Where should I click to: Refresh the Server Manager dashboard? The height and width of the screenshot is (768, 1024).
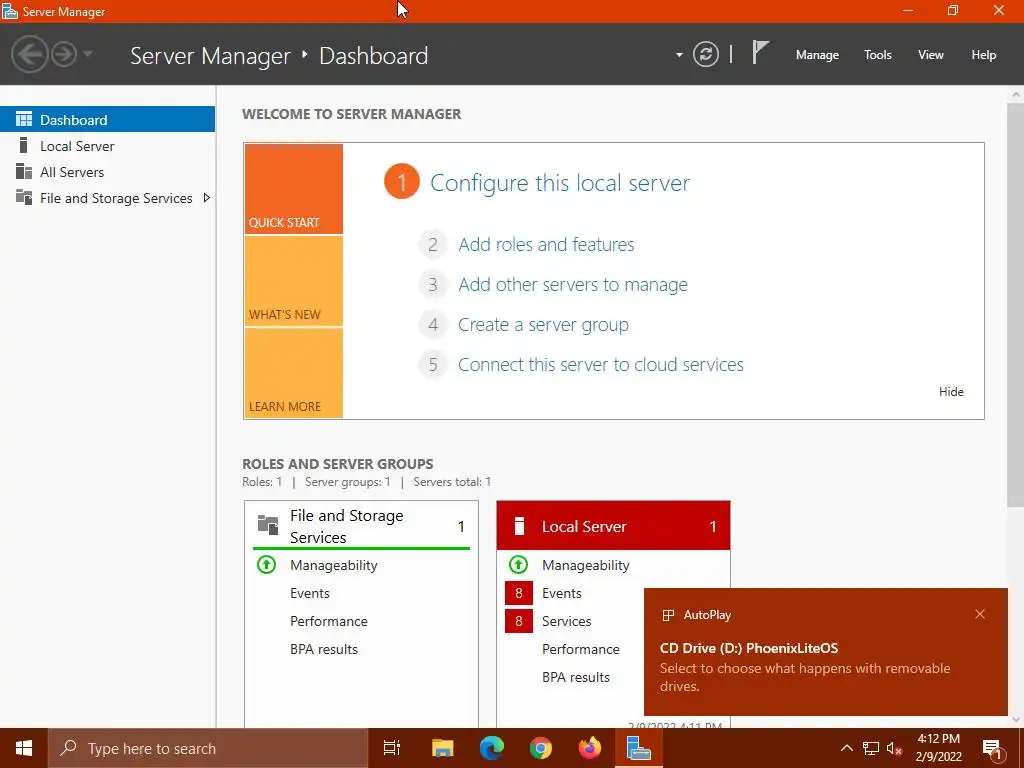[x=705, y=54]
